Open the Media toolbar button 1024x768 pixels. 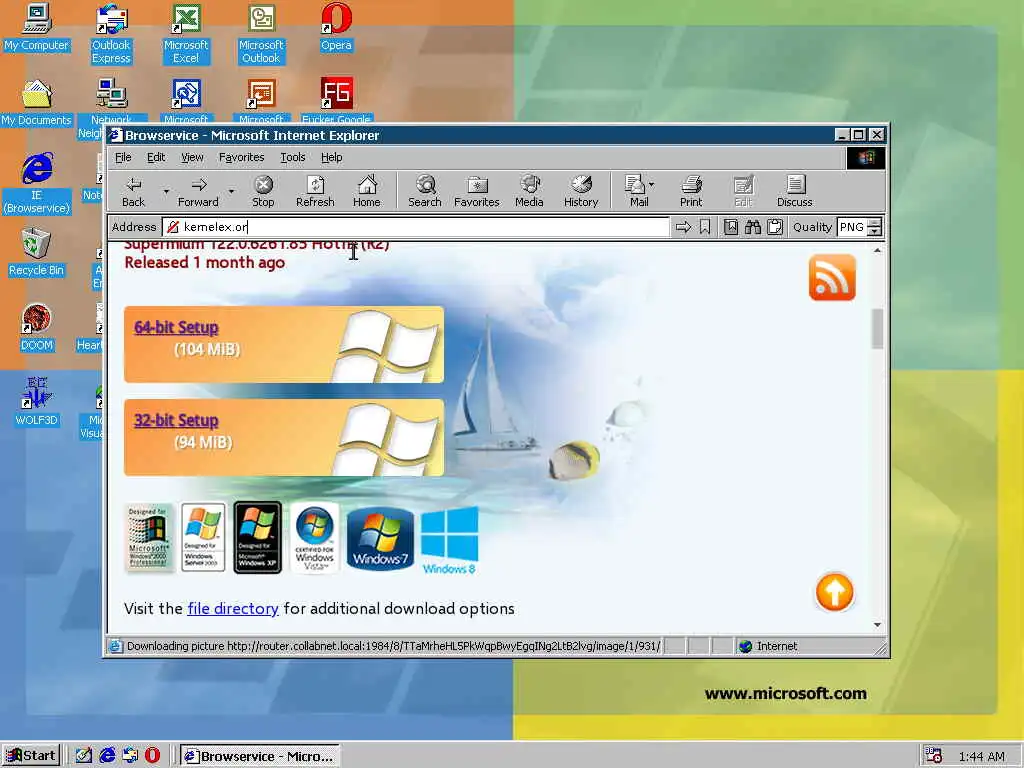point(529,191)
